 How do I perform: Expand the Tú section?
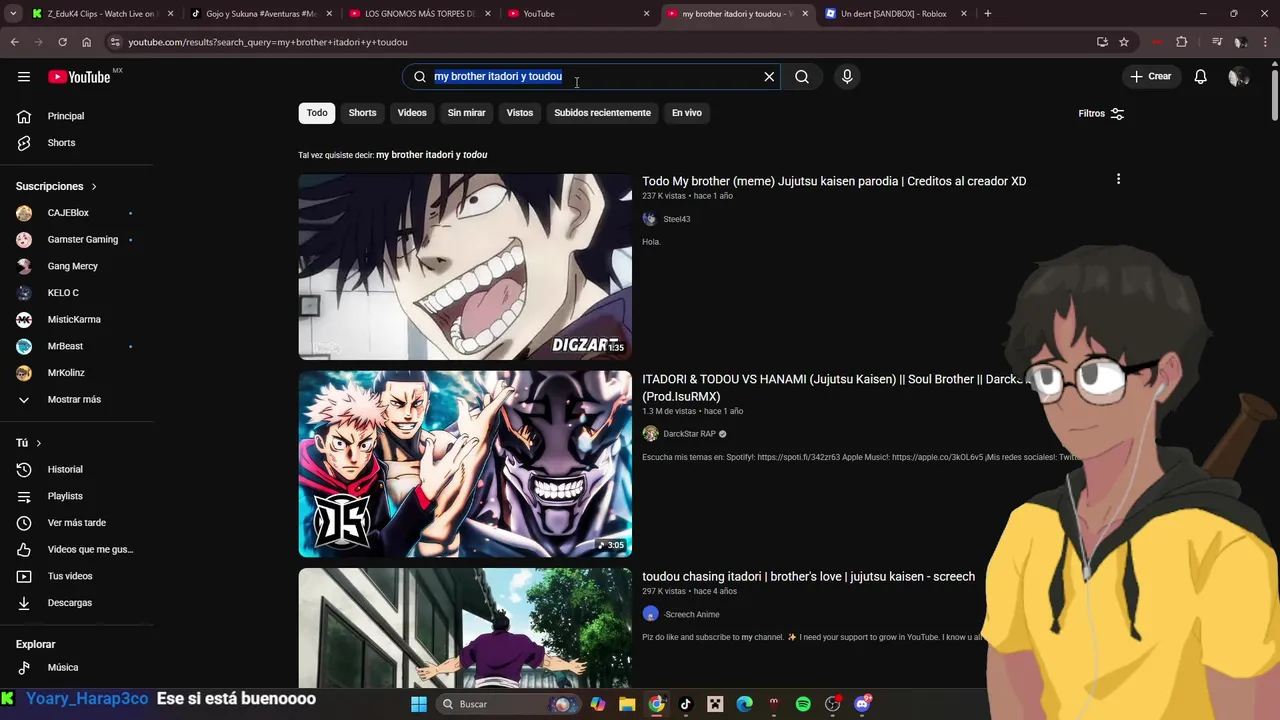[29, 443]
